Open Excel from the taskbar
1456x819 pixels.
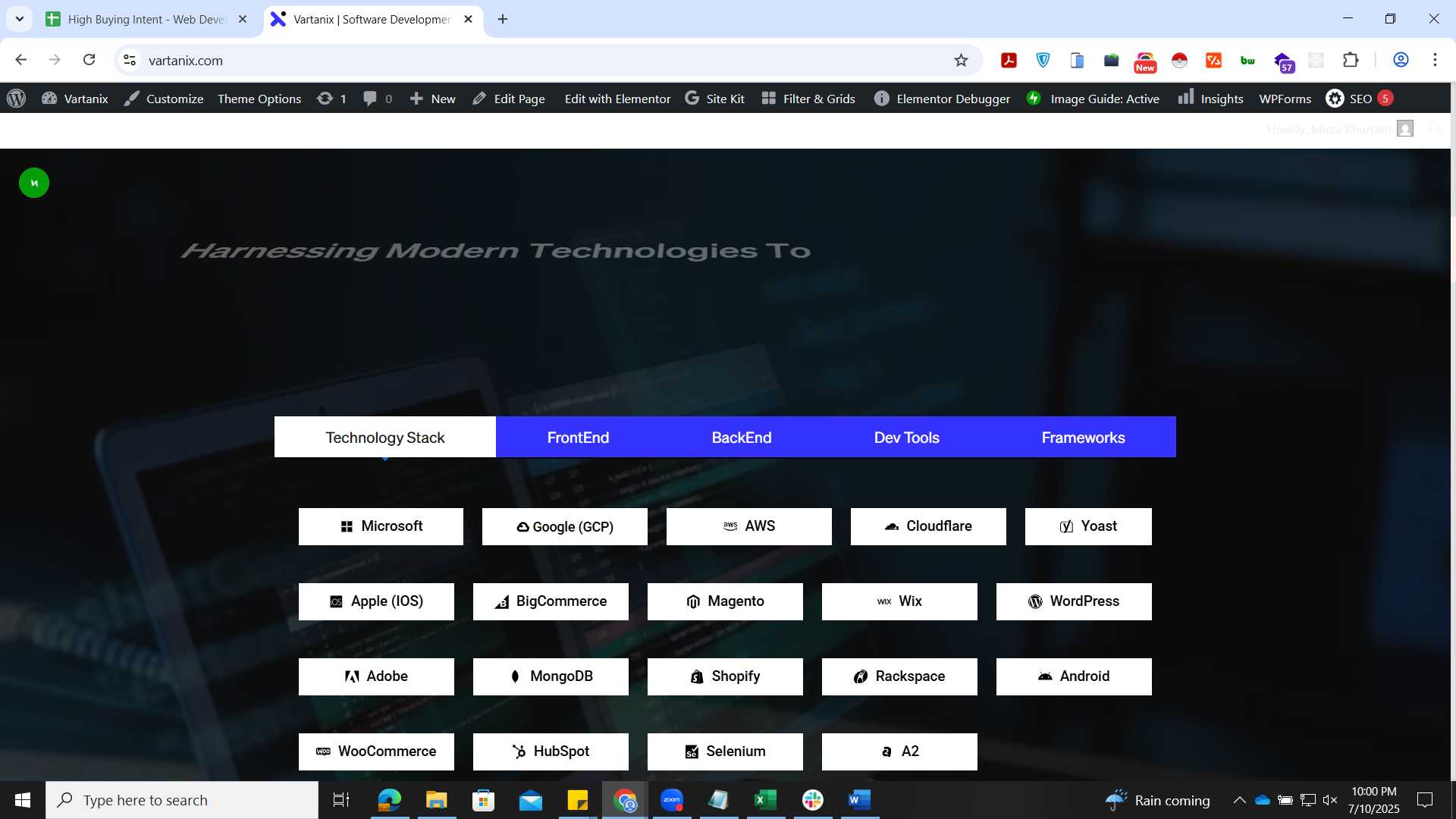[x=765, y=800]
